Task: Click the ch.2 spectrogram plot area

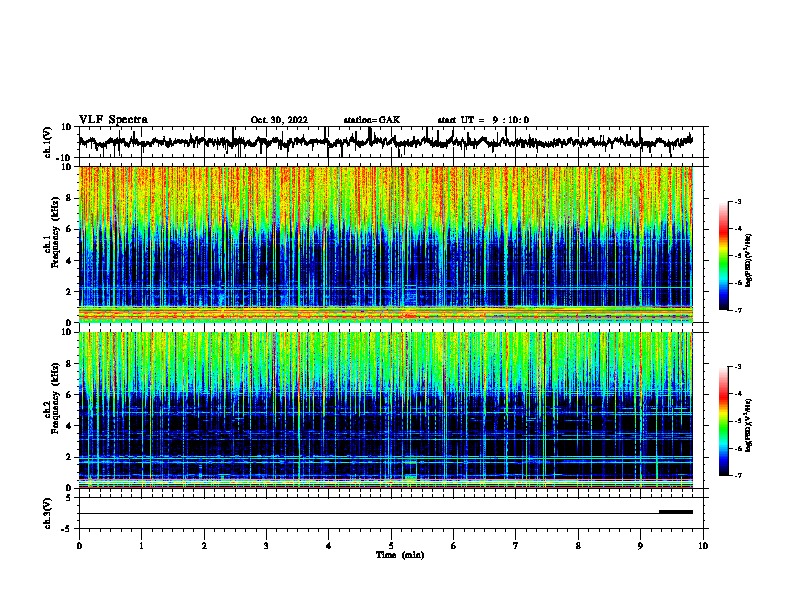Action: click(386, 410)
